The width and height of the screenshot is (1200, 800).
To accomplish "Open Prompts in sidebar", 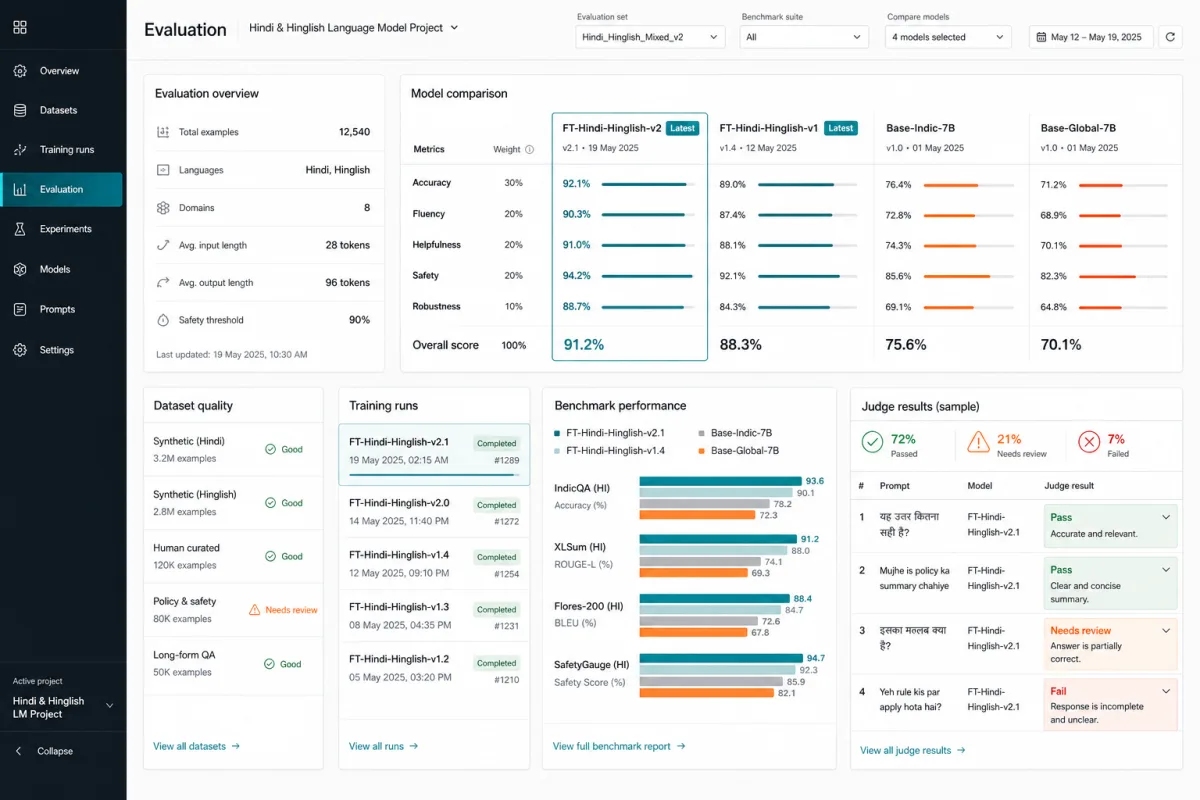I will tap(62, 310).
